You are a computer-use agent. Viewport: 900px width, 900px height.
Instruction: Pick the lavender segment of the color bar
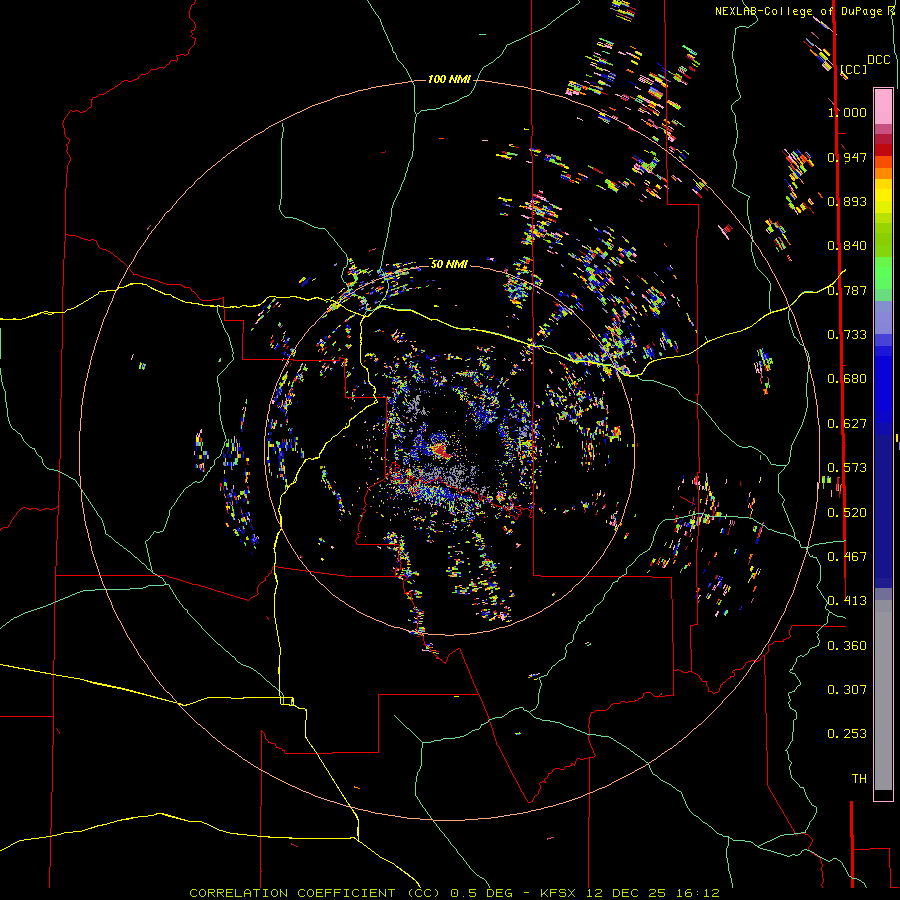click(x=883, y=317)
